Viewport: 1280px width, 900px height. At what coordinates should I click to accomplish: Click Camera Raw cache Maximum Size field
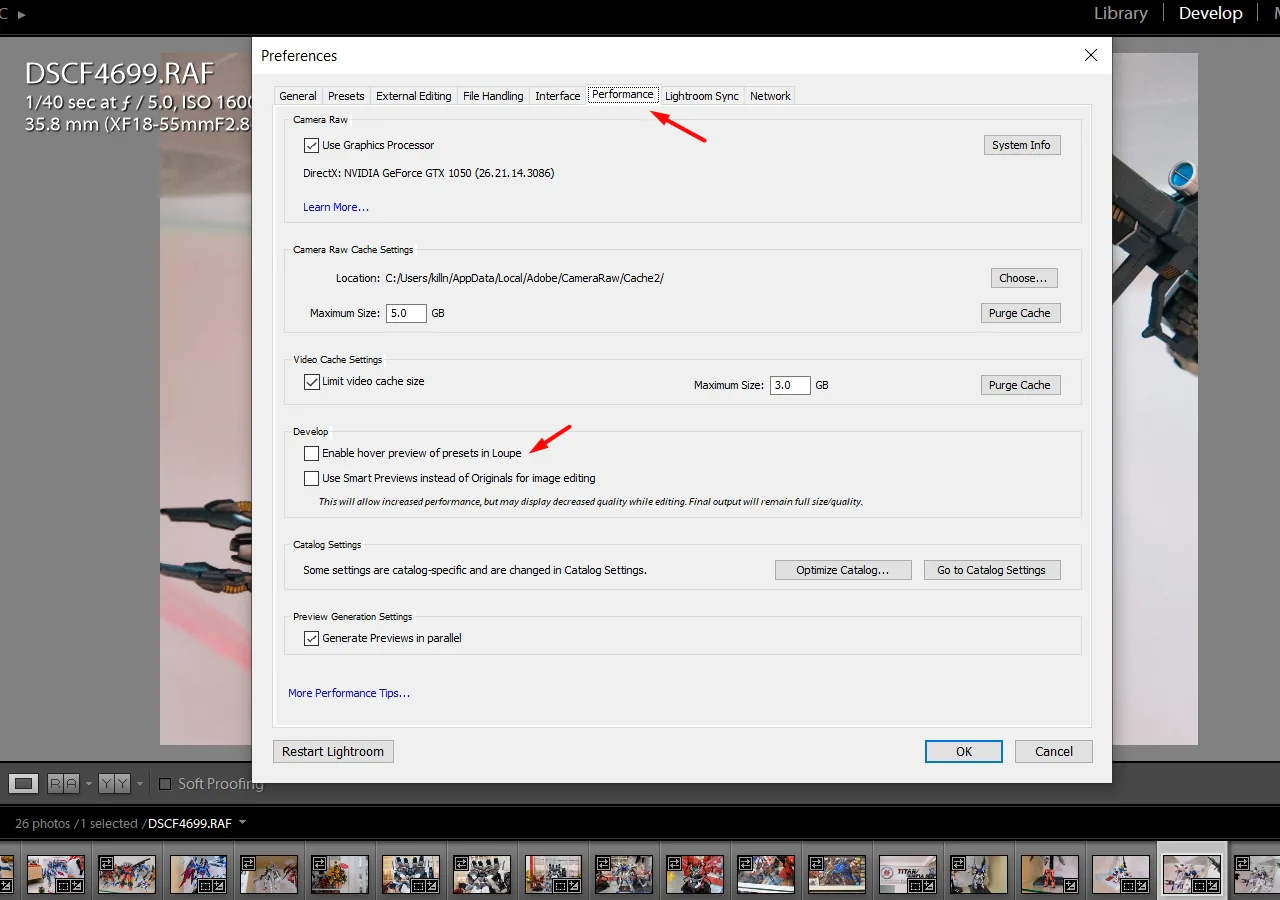coord(406,313)
